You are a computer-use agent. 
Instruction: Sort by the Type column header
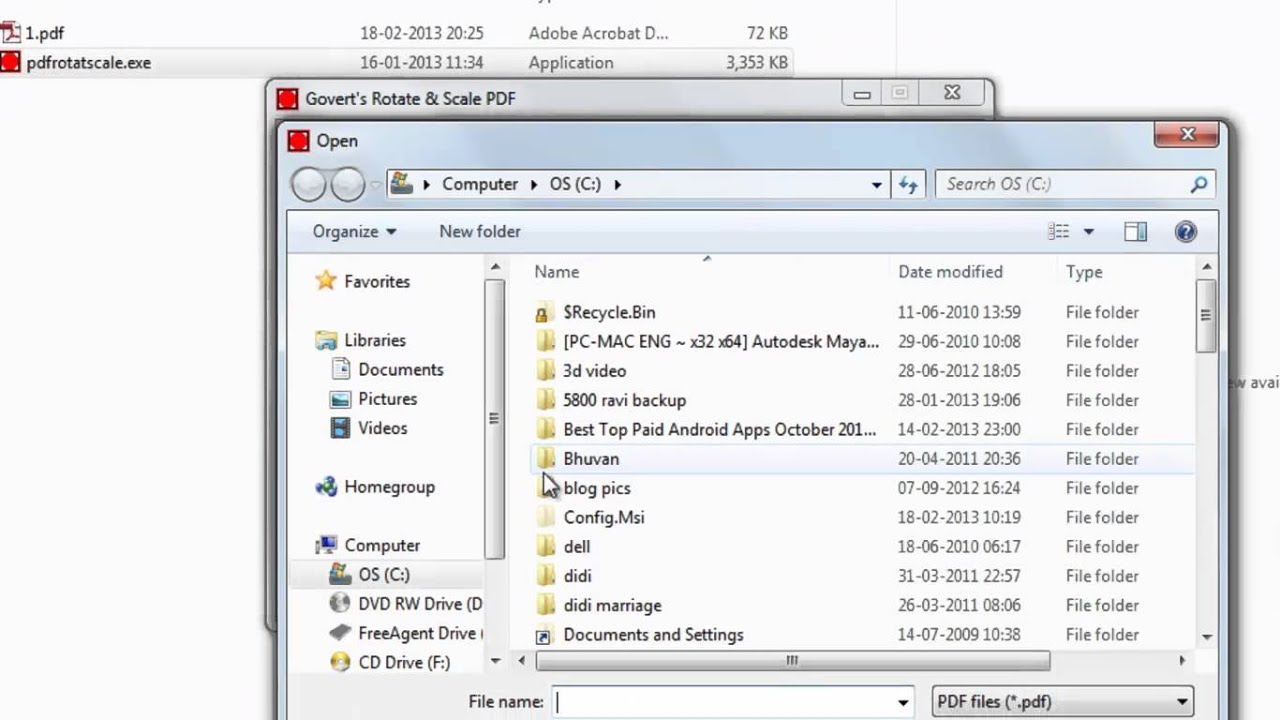1084,272
